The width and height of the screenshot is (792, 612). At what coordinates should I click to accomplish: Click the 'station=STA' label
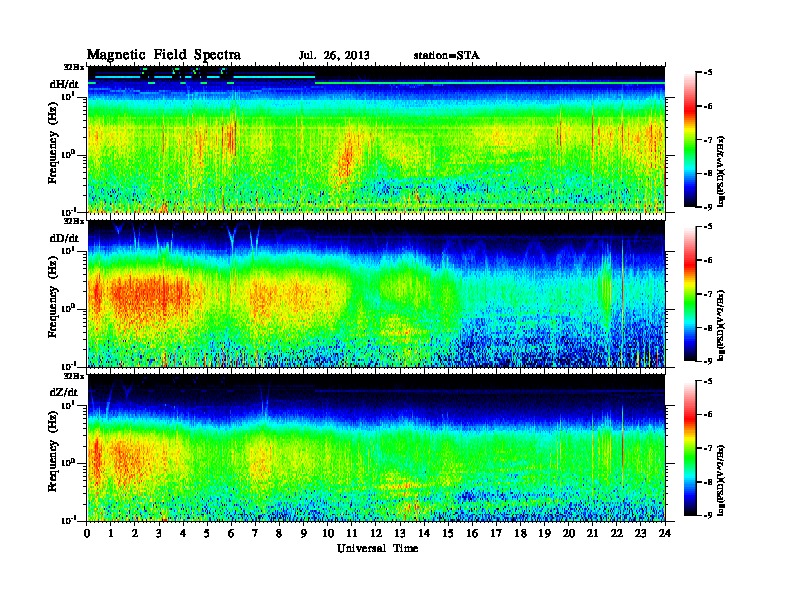447,56
